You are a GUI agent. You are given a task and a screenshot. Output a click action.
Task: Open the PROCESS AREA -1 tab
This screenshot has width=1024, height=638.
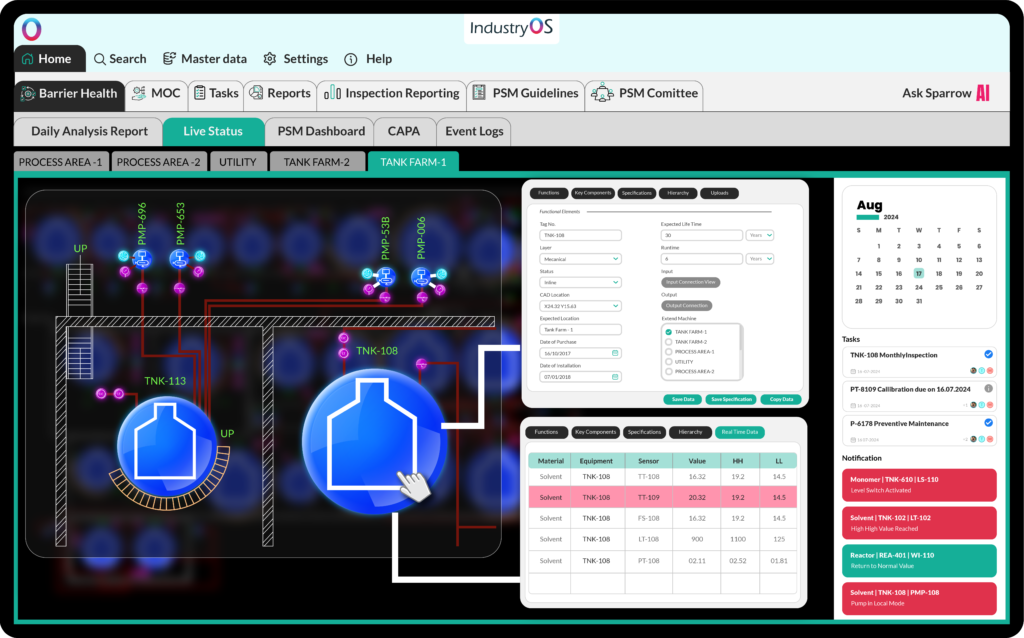(60, 162)
